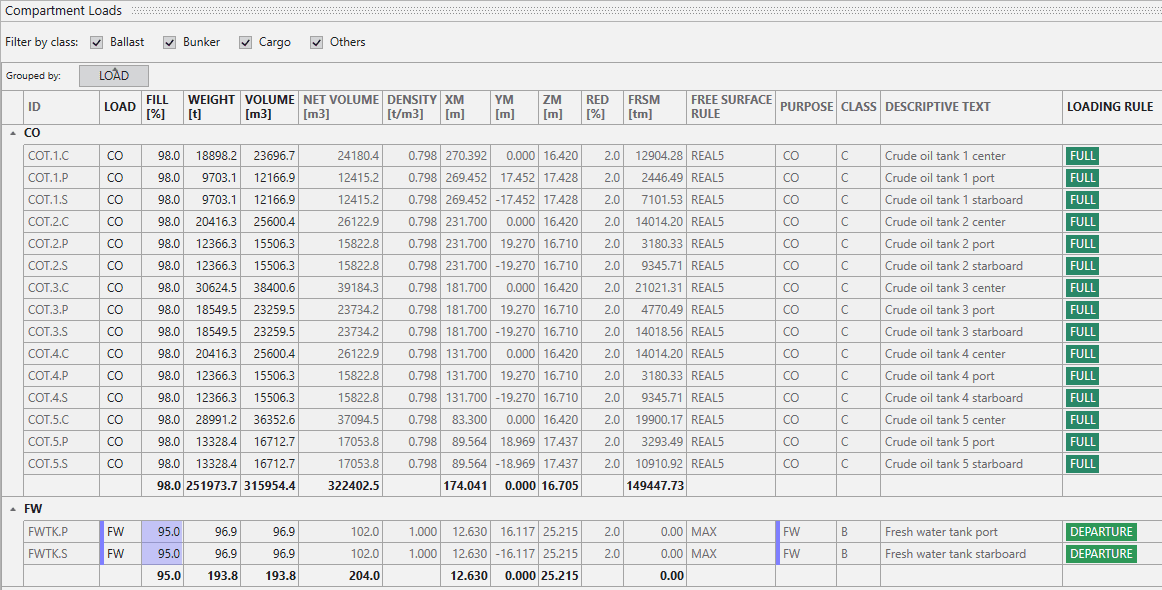The image size is (1162, 590).
Task: Click the description 'Fresh water tank starboard'
Action: tap(955, 554)
